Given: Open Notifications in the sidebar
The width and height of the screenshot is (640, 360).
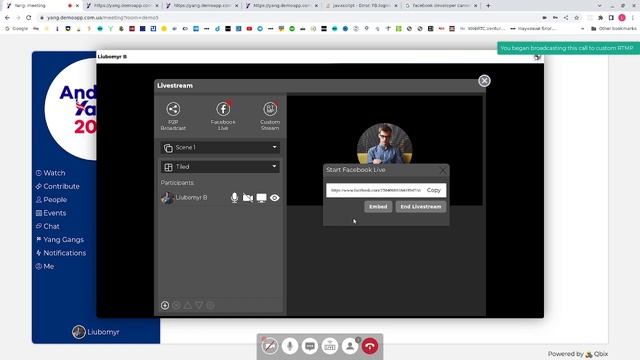Looking at the screenshot, I should tap(61, 253).
